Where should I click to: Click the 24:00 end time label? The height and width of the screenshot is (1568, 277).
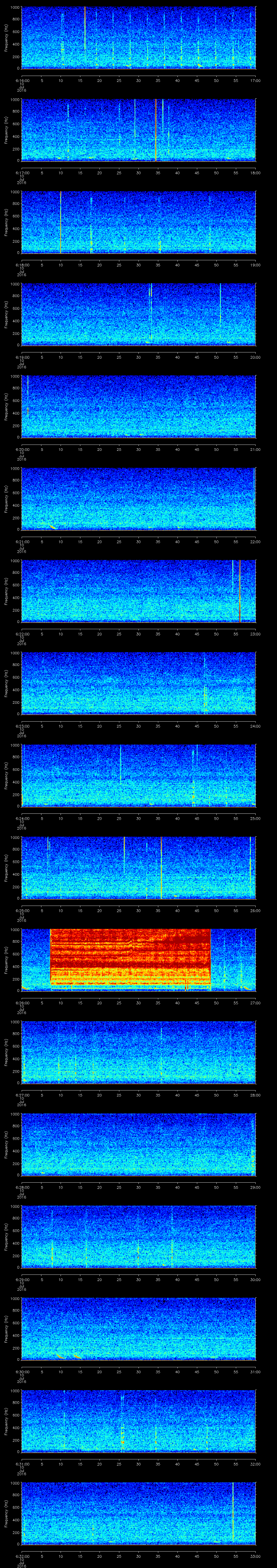point(256,726)
